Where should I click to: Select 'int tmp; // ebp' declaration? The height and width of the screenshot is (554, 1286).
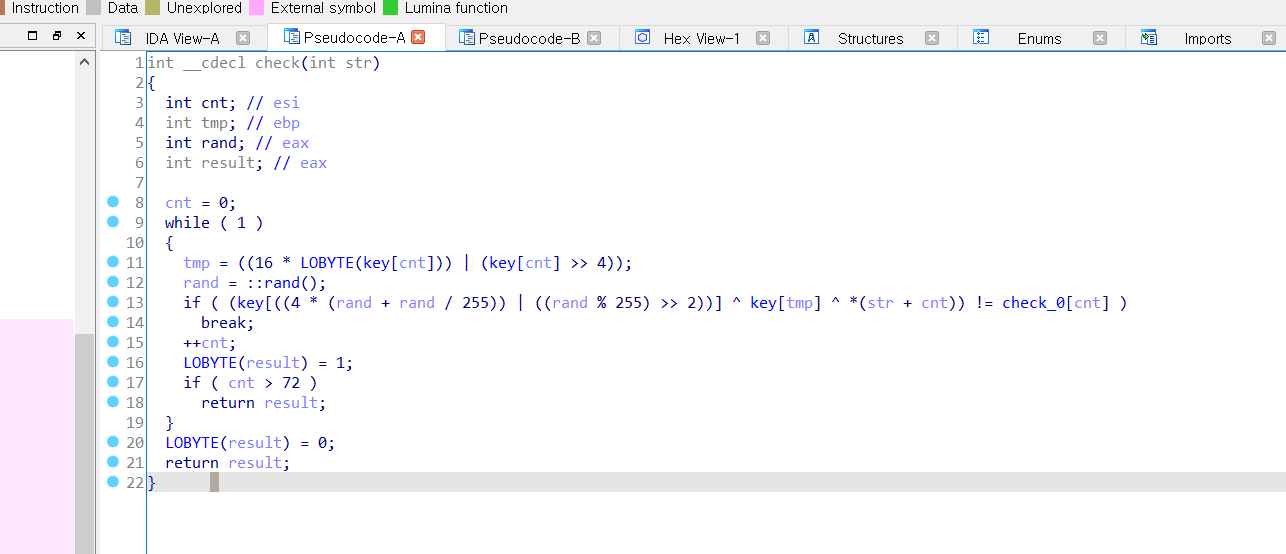(x=232, y=123)
